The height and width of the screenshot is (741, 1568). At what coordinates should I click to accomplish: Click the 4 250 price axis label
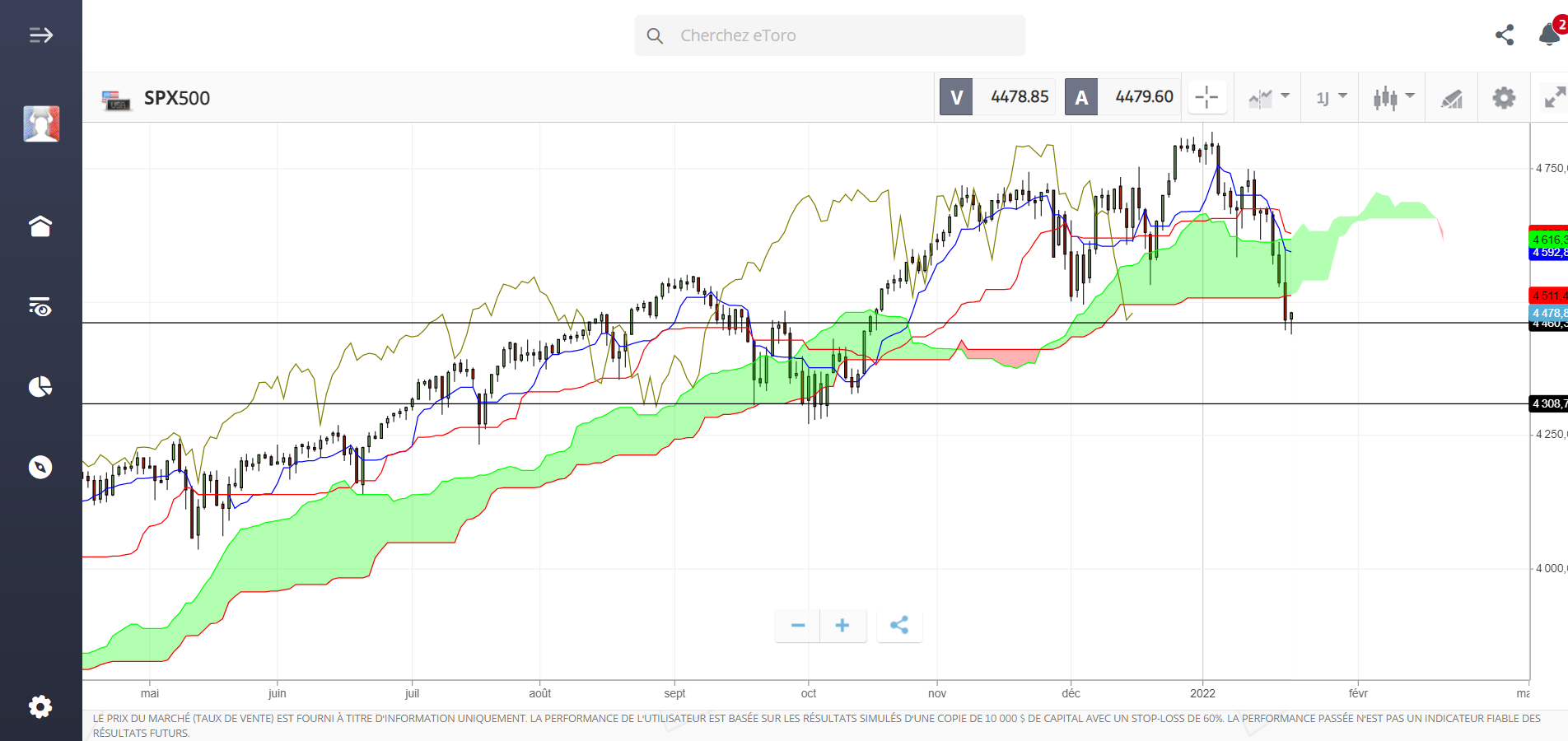1551,434
